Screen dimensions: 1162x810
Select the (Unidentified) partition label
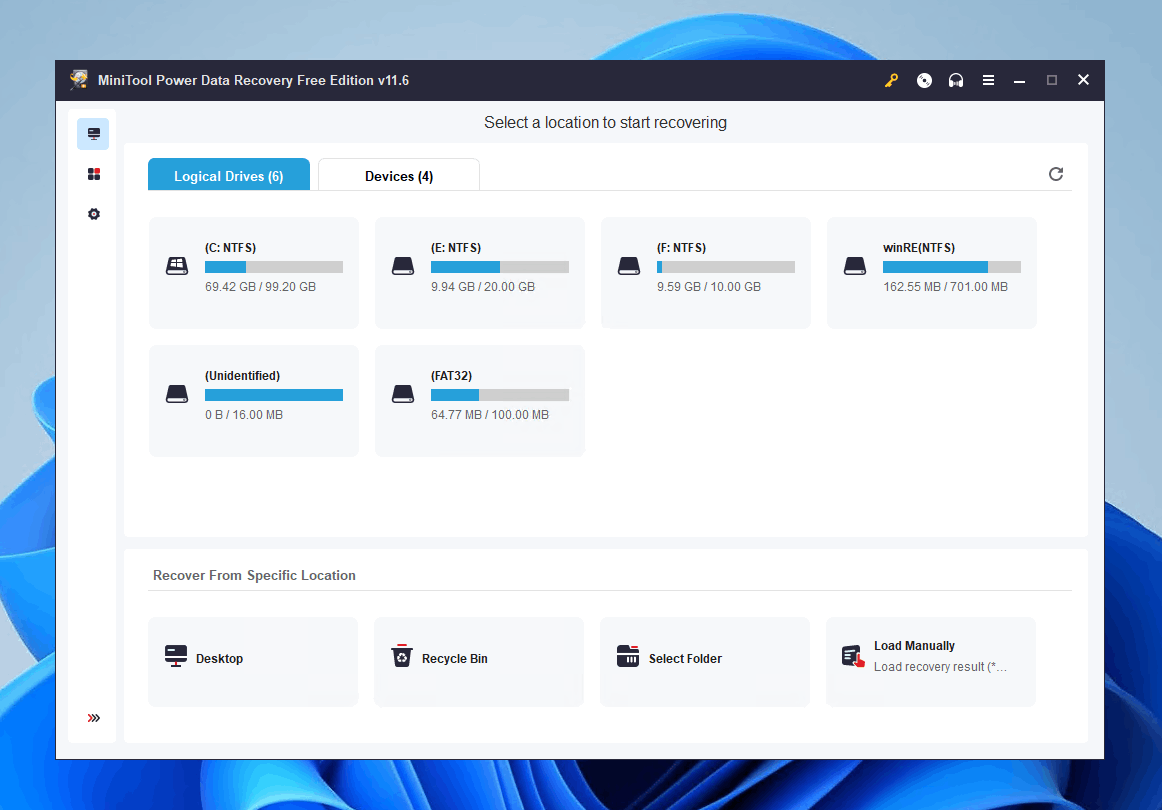click(242, 376)
